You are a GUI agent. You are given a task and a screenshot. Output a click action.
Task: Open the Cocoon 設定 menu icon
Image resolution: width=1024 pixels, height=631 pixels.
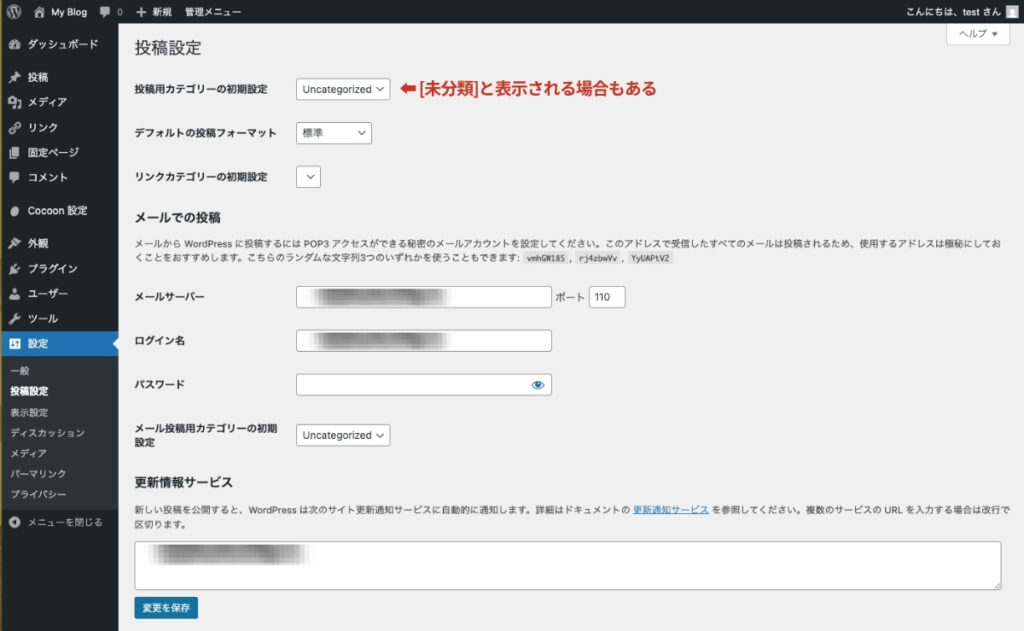pos(15,211)
